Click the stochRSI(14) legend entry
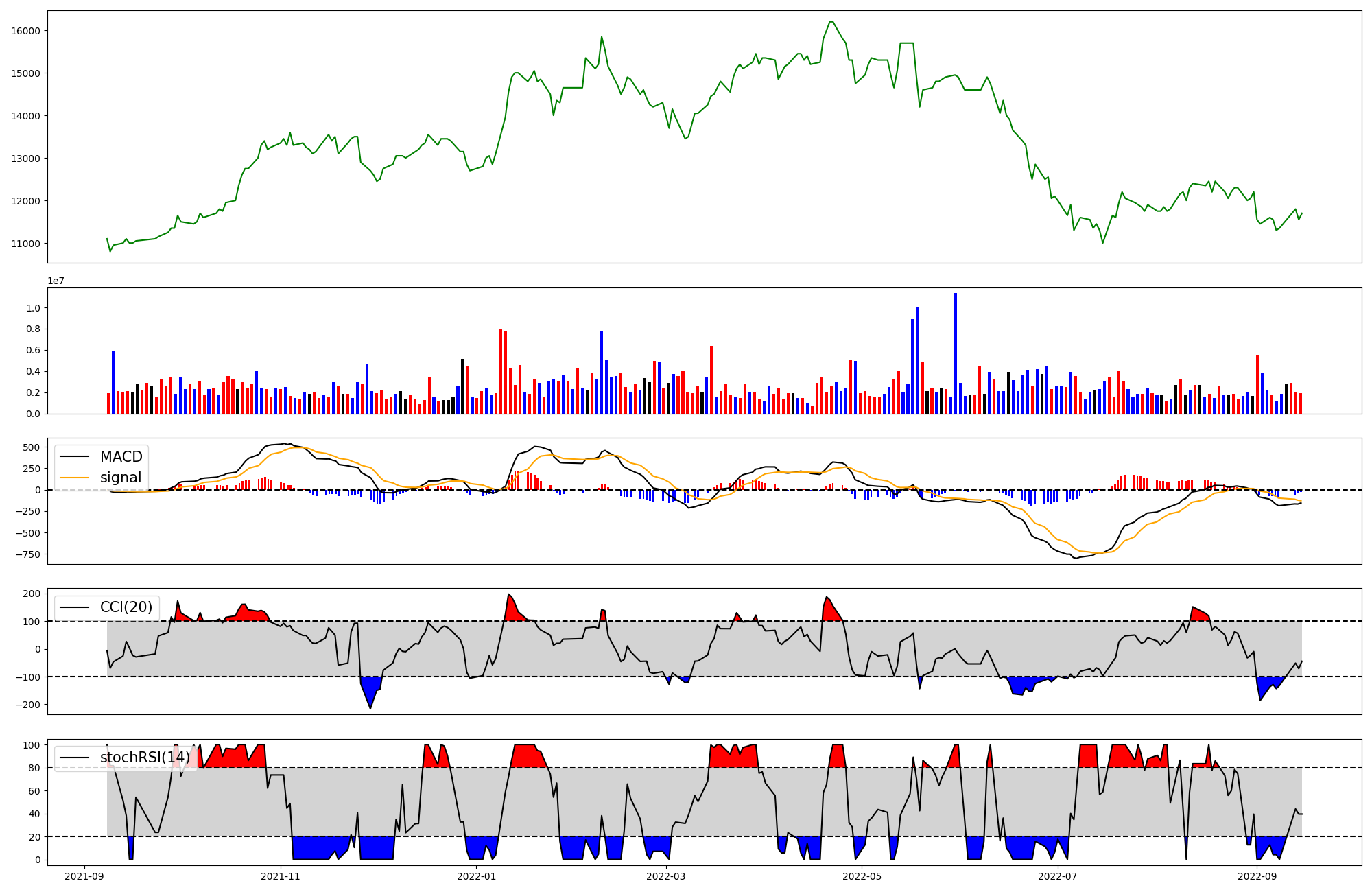Screen dimensions: 1372x892 coord(145,758)
